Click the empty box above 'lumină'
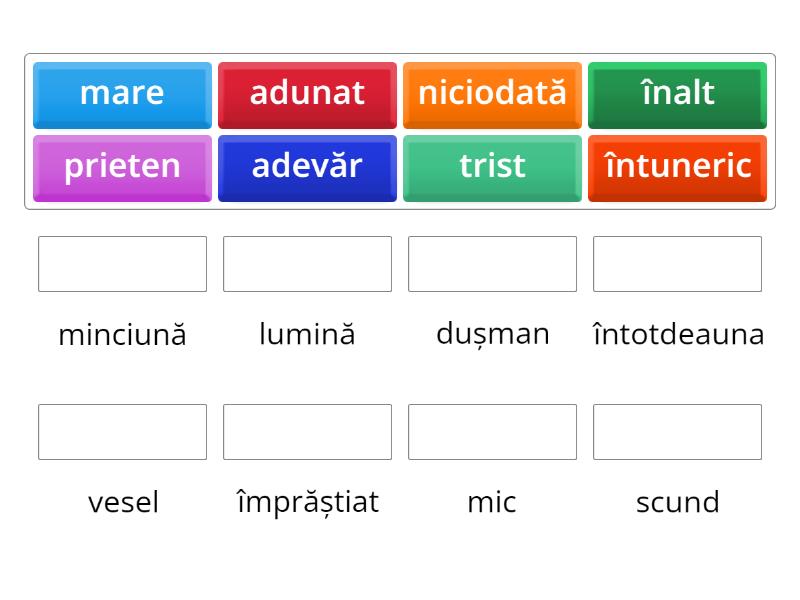800x600 pixels. pyautogui.click(x=307, y=264)
